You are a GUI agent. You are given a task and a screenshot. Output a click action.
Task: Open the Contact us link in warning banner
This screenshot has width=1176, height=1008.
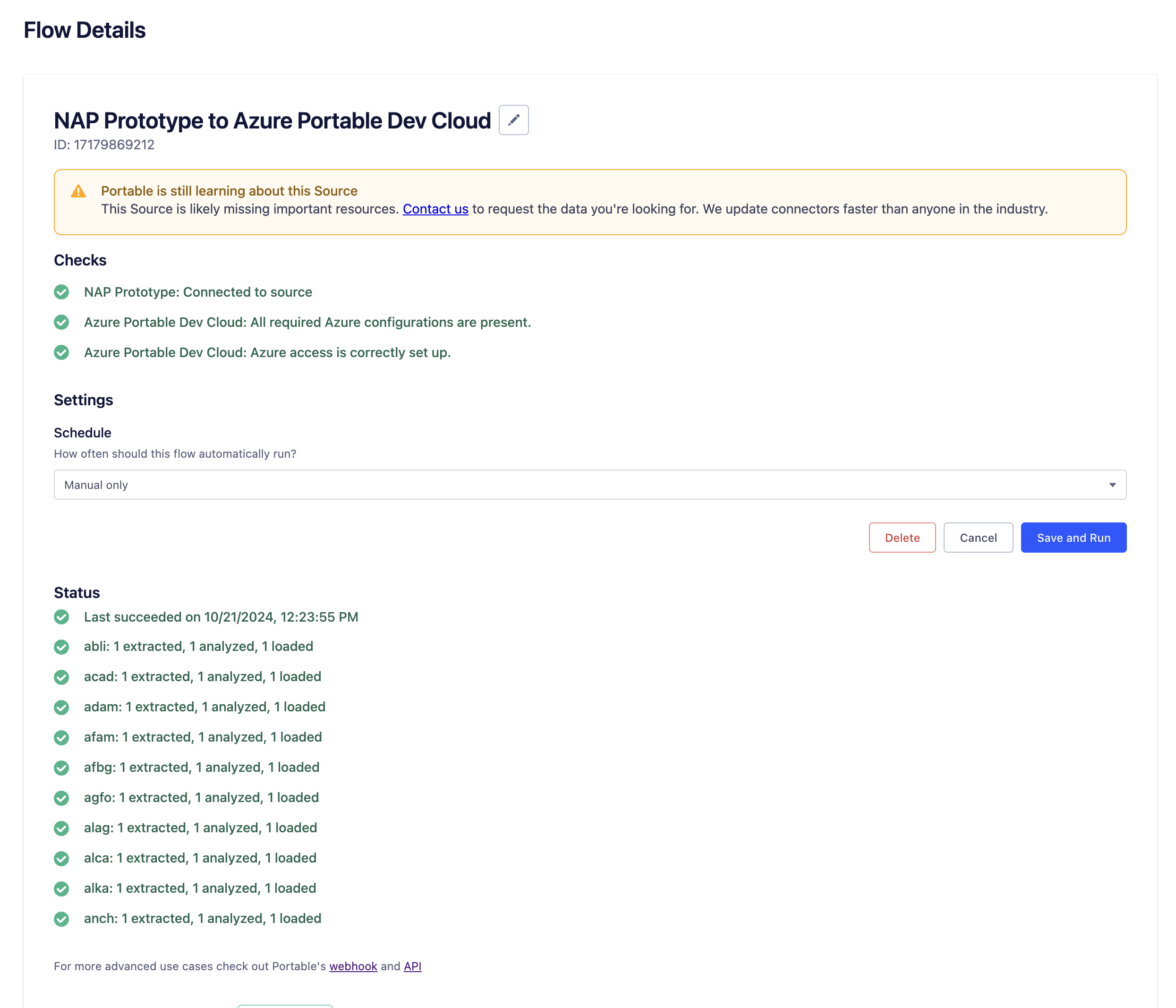pos(435,209)
